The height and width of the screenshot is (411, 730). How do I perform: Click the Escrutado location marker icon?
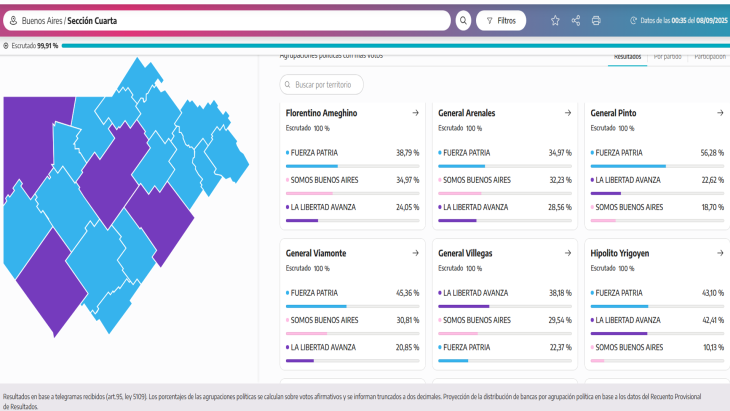tap(6, 46)
